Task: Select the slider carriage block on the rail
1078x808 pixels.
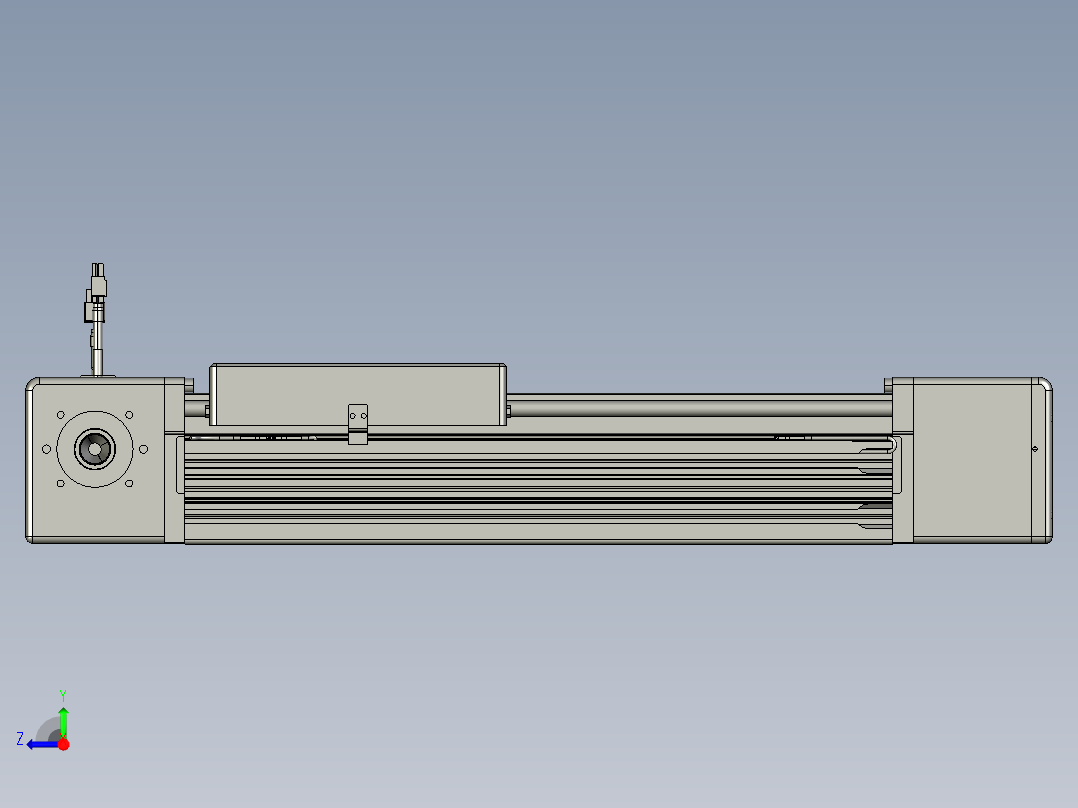Action: 358,395
